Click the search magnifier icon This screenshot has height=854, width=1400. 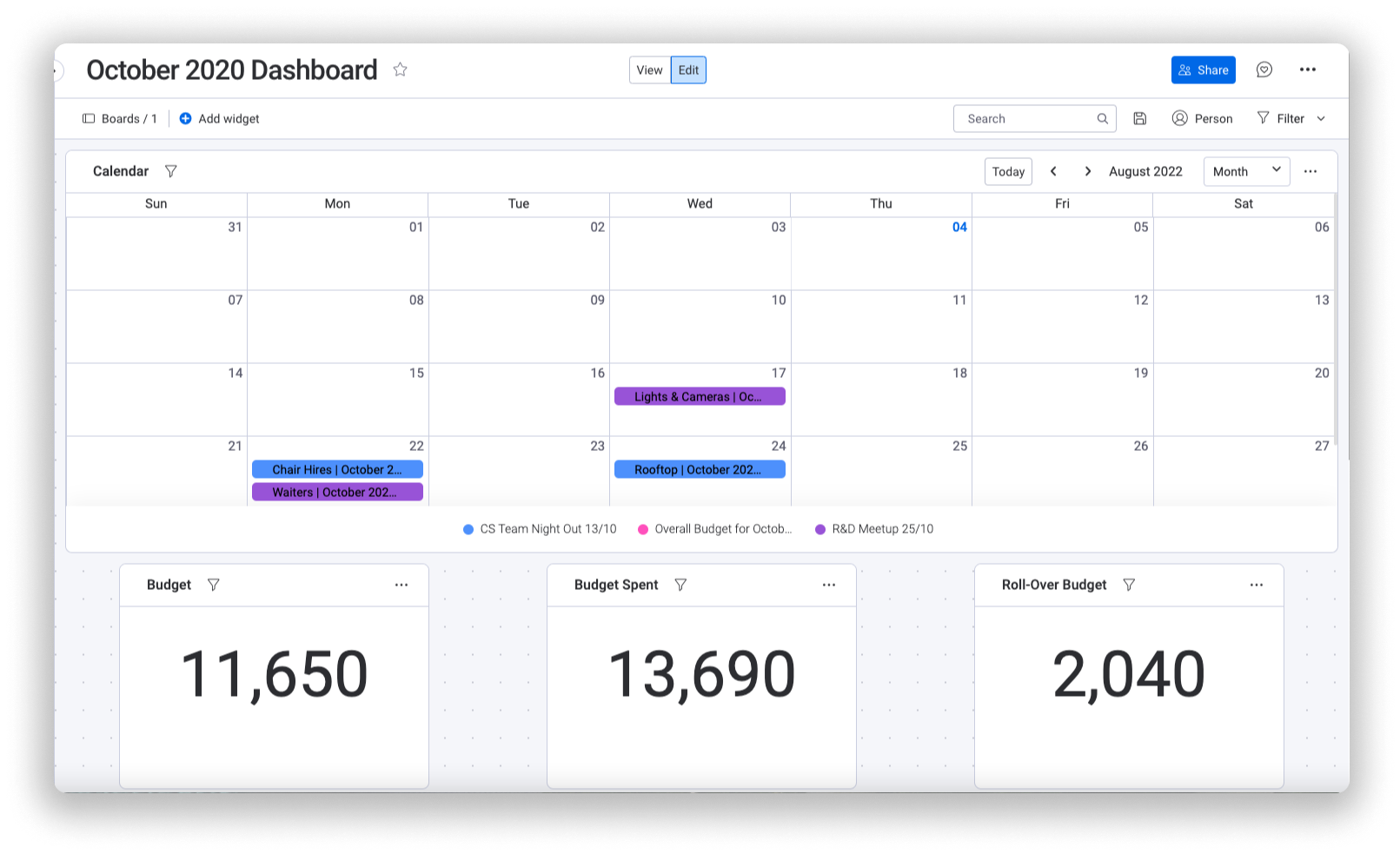tap(1103, 118)
